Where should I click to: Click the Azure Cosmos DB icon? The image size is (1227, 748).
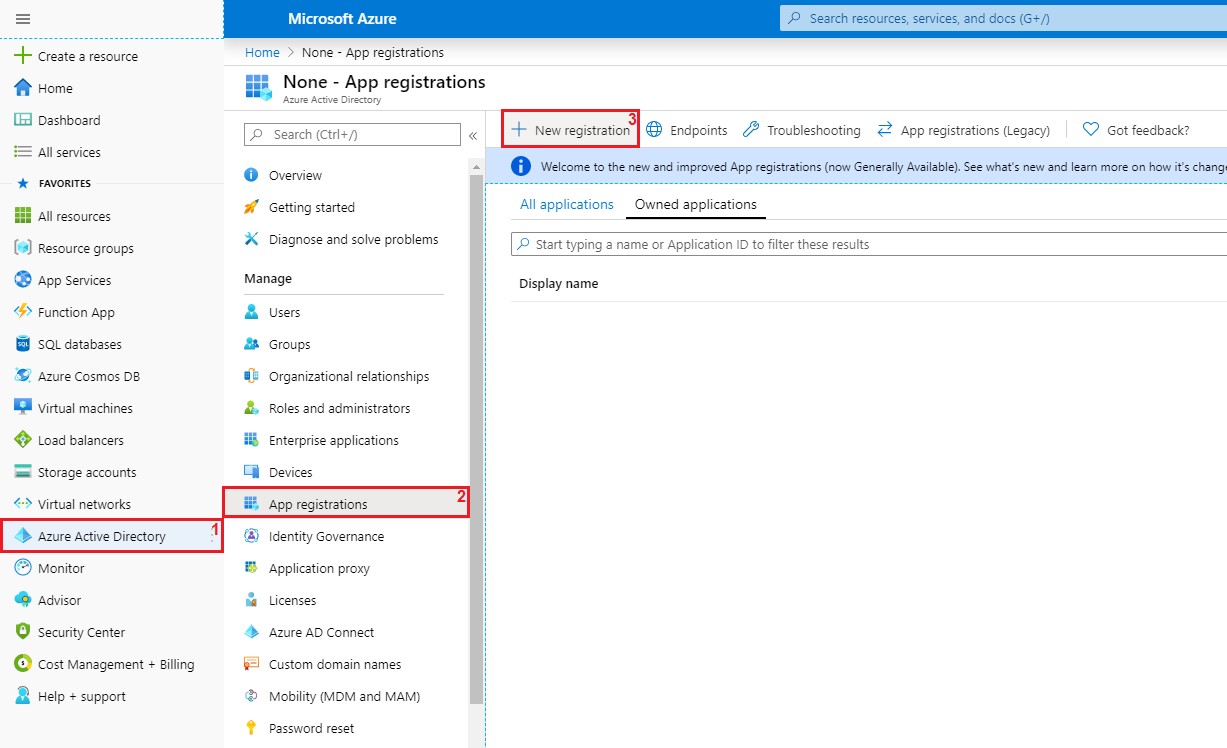click(23, 376)
